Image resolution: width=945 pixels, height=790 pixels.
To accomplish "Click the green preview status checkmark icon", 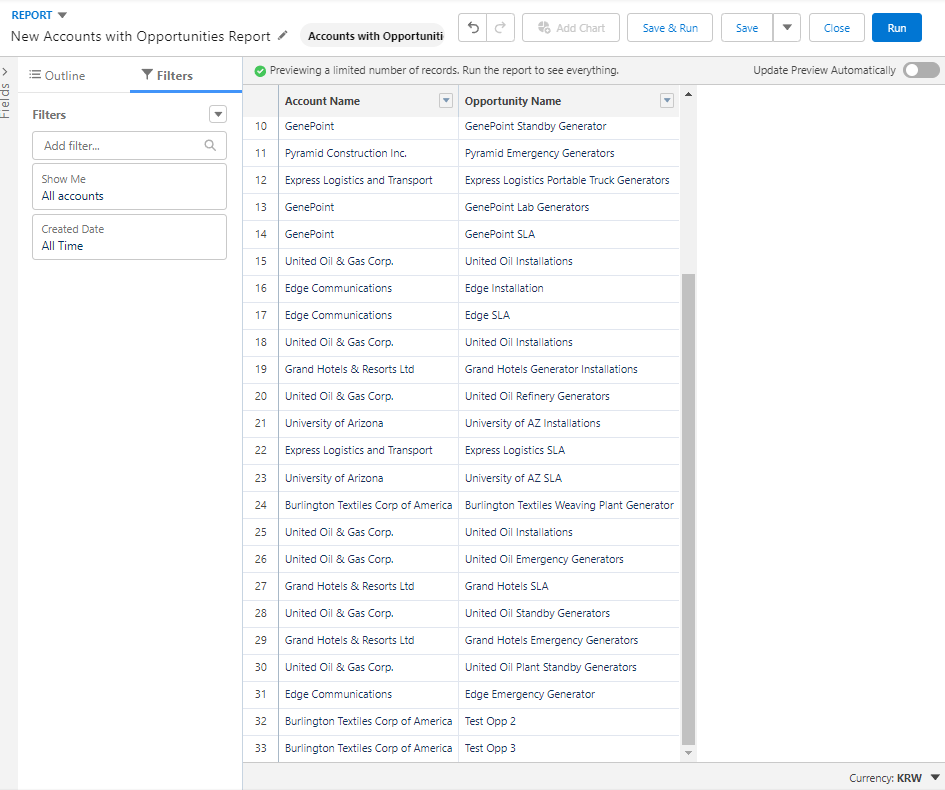I will [x=260, y=71].
